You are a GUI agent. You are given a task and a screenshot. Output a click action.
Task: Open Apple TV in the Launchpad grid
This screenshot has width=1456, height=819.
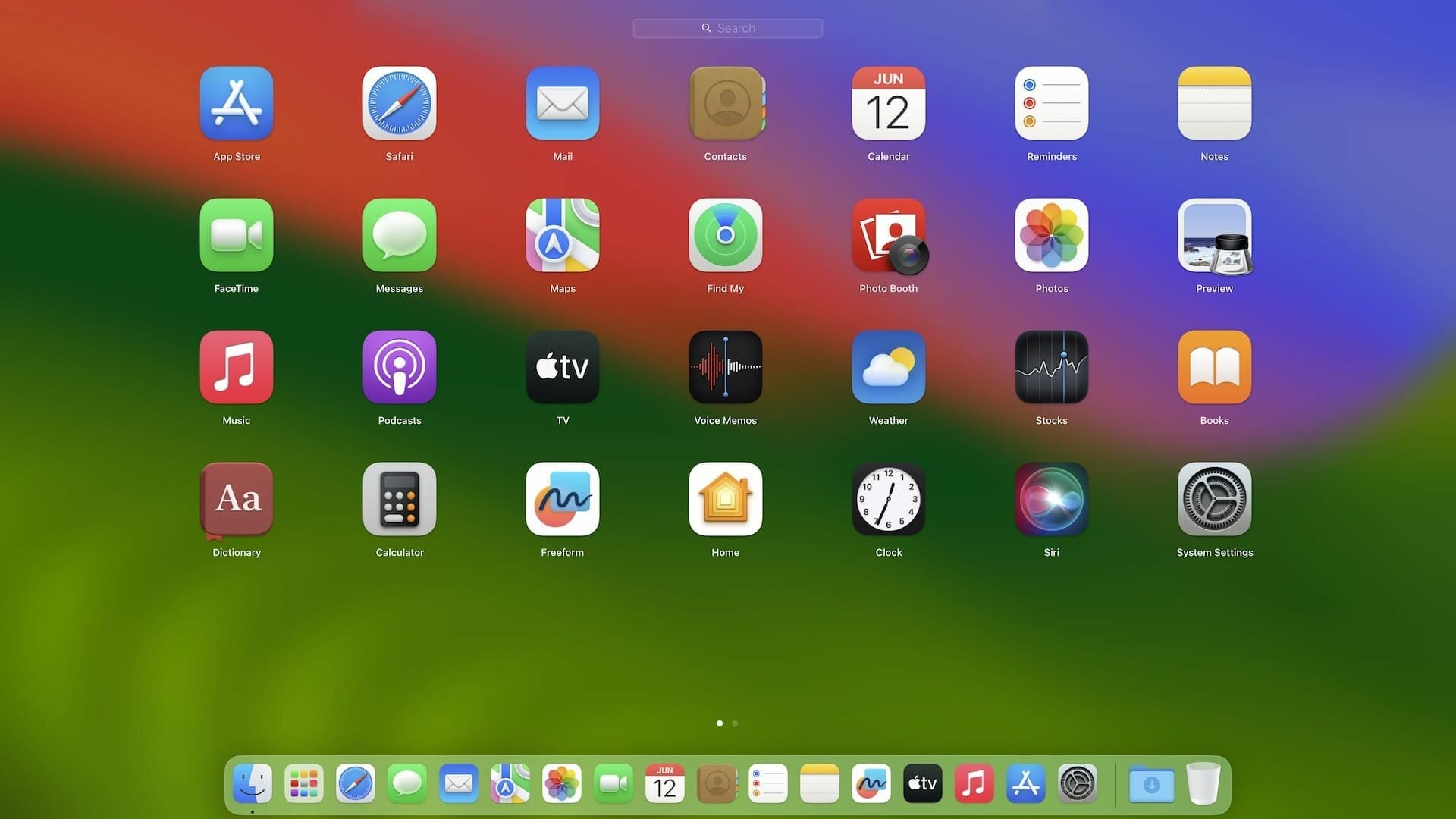coord(563,367)
